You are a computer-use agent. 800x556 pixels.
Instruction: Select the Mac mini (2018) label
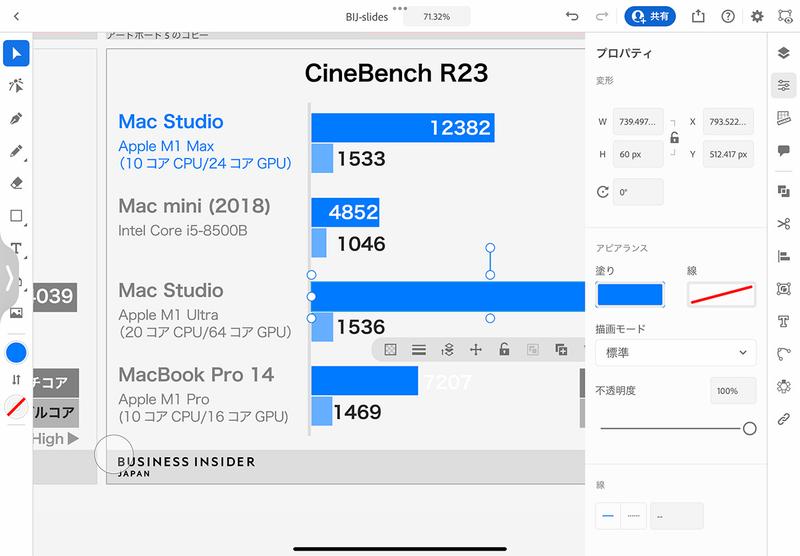pyautogui.click(x=194, y=206)
